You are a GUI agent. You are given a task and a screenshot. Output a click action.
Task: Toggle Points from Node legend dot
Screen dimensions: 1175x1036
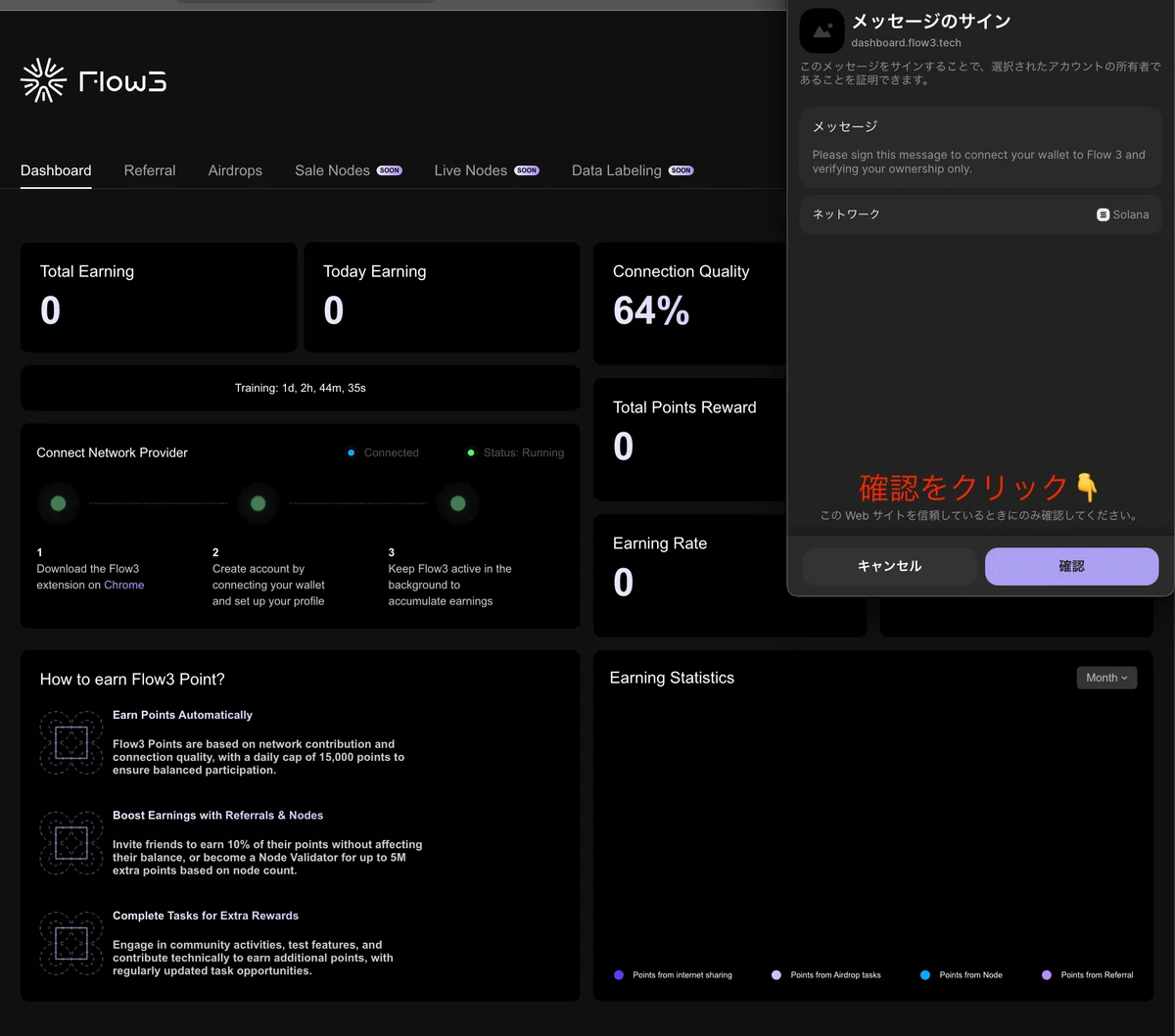[925, 974]
